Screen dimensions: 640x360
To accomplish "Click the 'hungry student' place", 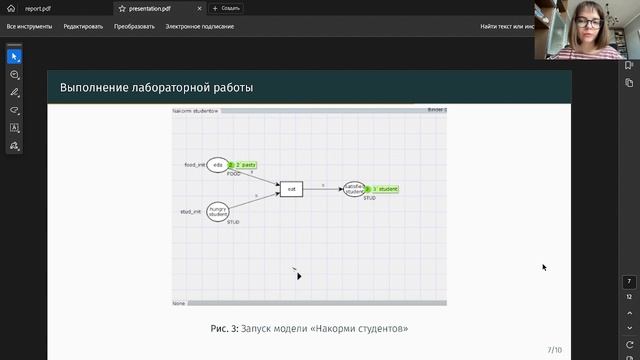I will pos(218,212).
